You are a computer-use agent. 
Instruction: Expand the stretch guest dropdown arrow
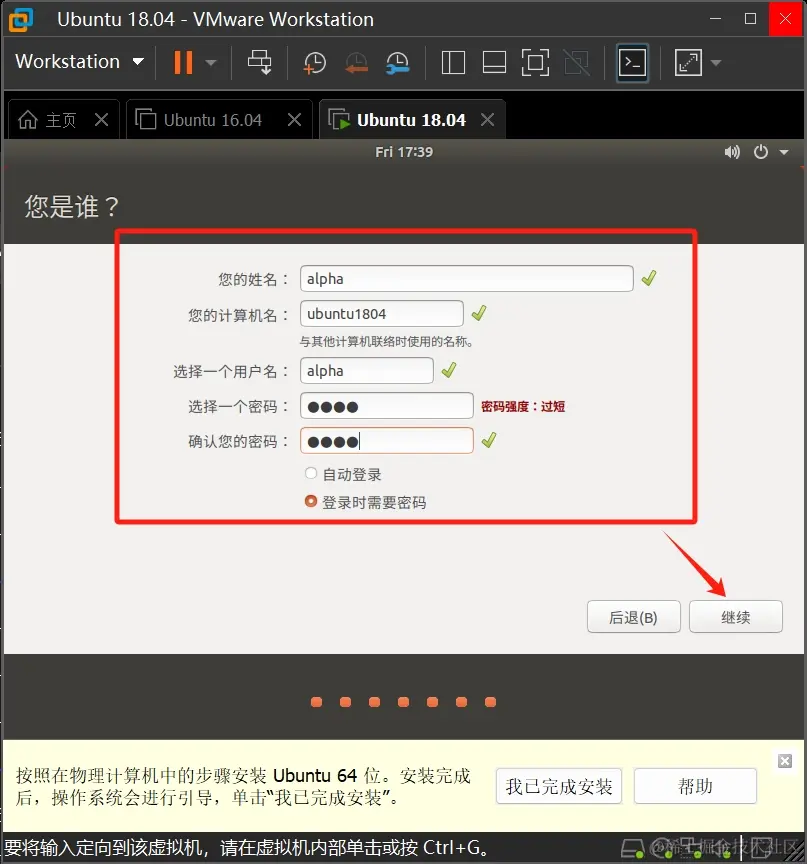click(716, 62)
